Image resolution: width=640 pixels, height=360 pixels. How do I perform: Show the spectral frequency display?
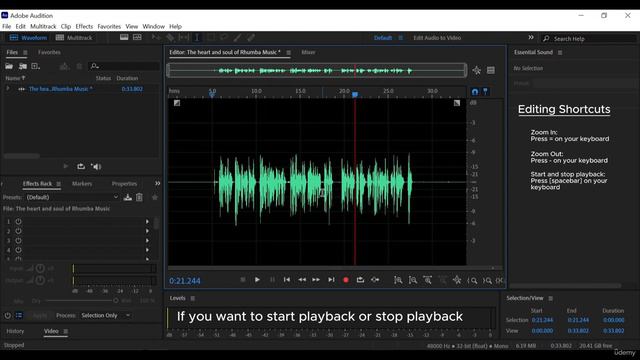(124, 38)
